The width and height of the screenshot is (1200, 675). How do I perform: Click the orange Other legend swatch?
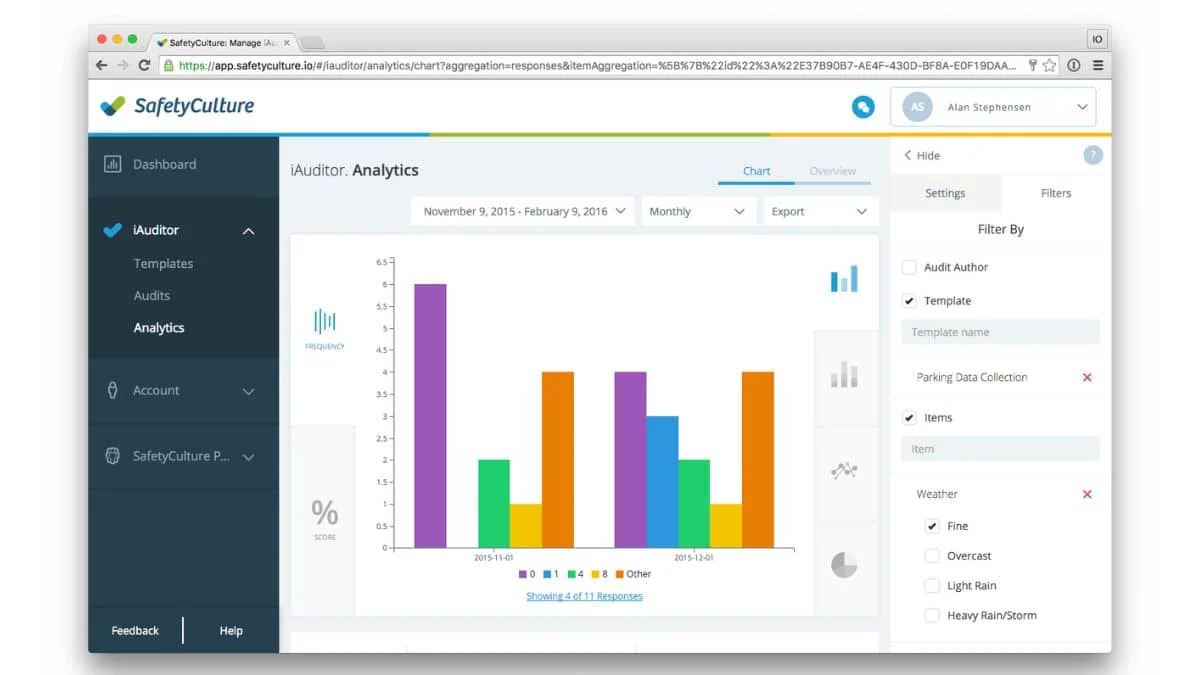620,574
